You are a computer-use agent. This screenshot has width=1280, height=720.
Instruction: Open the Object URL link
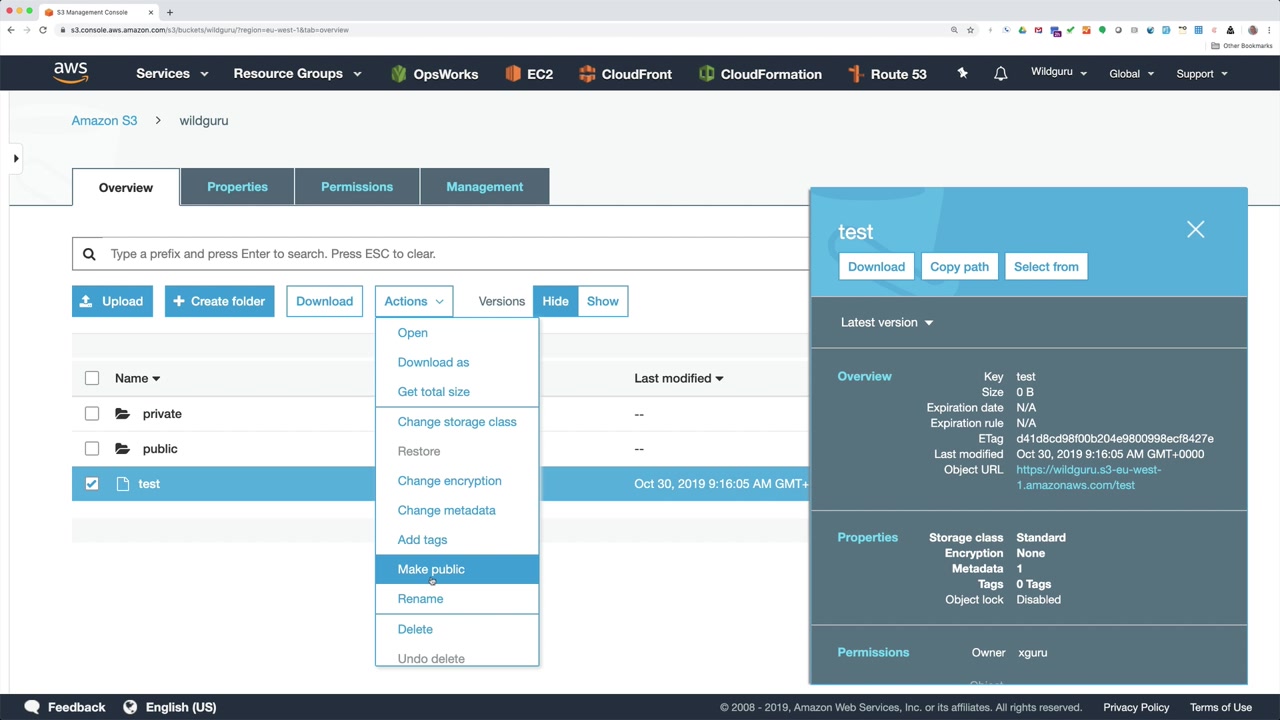[x=1088, y=477]
